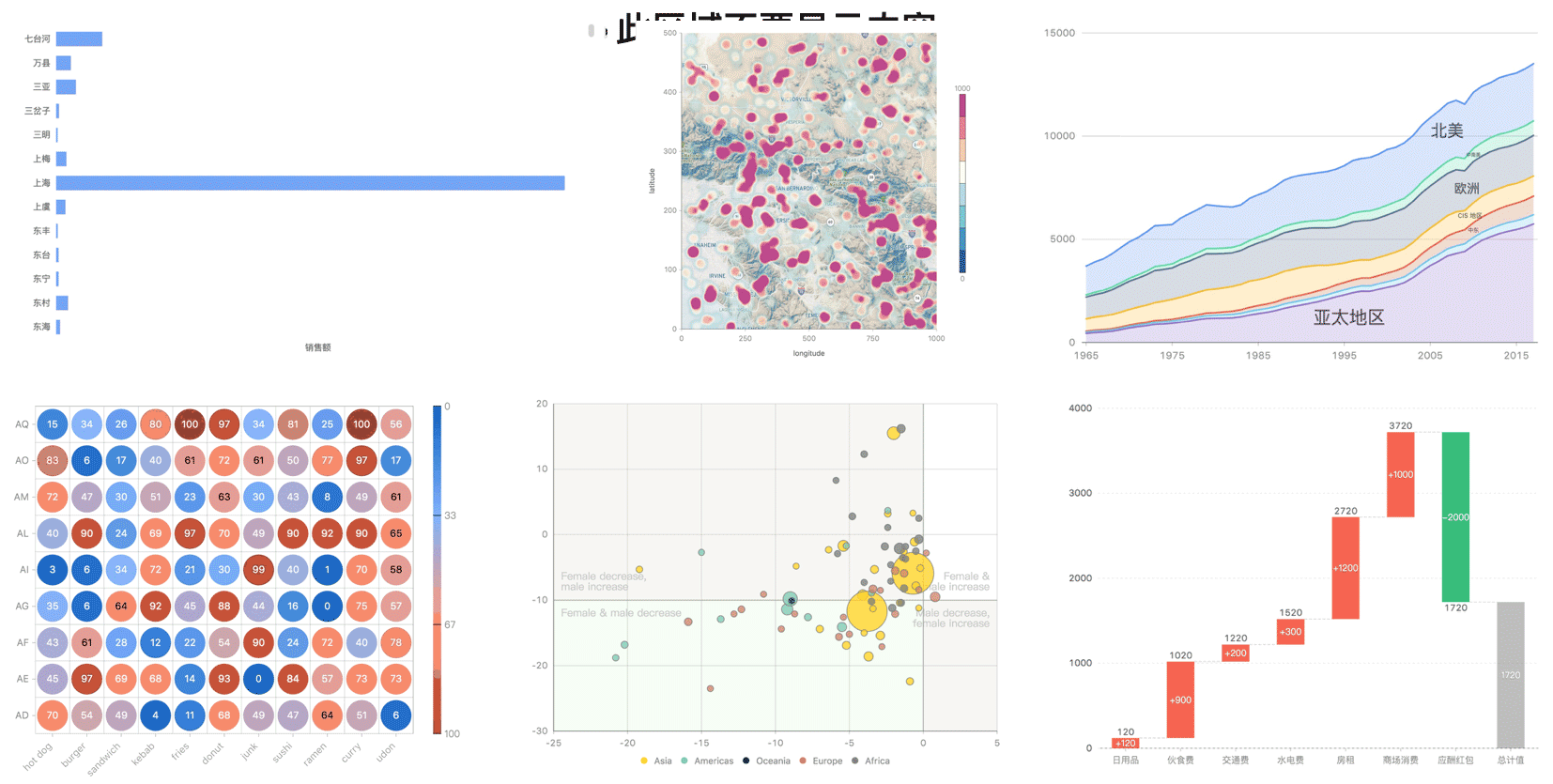Click the 东村 city label
The image size is (1553, 784).
coord(41,302)
